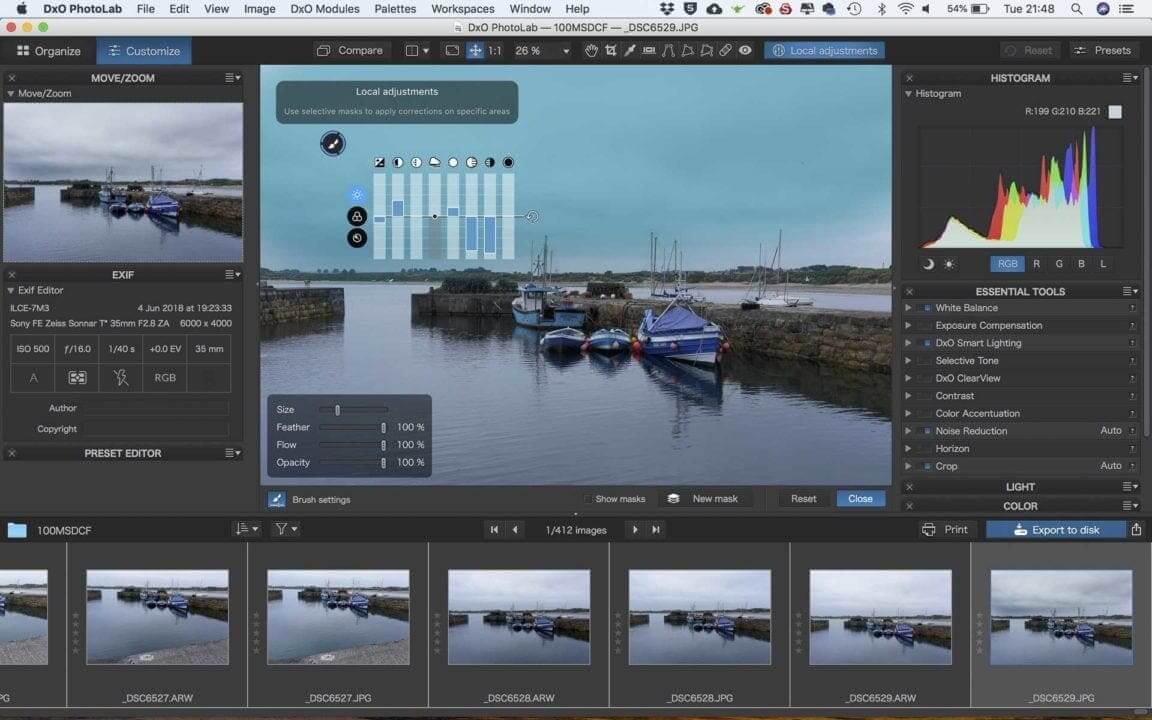Toggle DxO Smart Lighting switch
Screen dimensions: 1152x720
tap(926, 343)
